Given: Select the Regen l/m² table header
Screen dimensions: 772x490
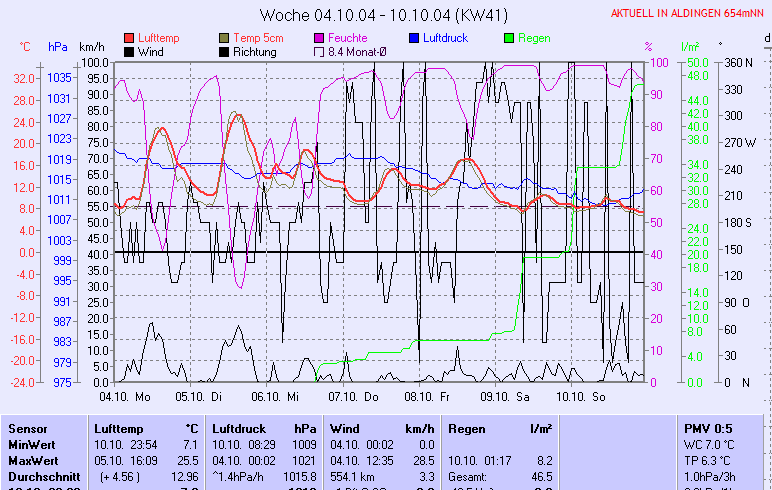Looking at the screenshot, I should pos(500,428).
